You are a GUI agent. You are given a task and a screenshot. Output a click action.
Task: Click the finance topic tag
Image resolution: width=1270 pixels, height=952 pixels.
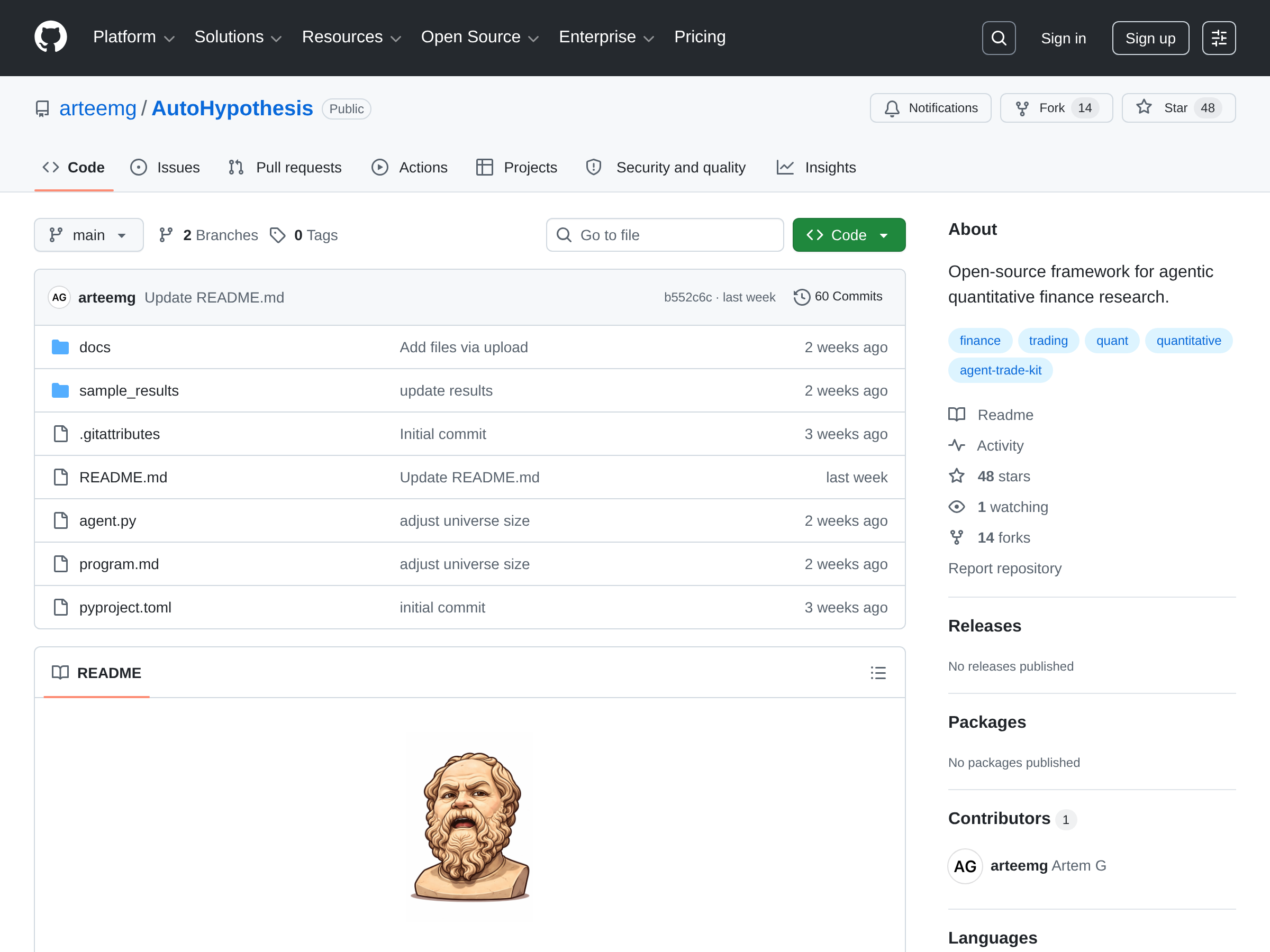979,340
